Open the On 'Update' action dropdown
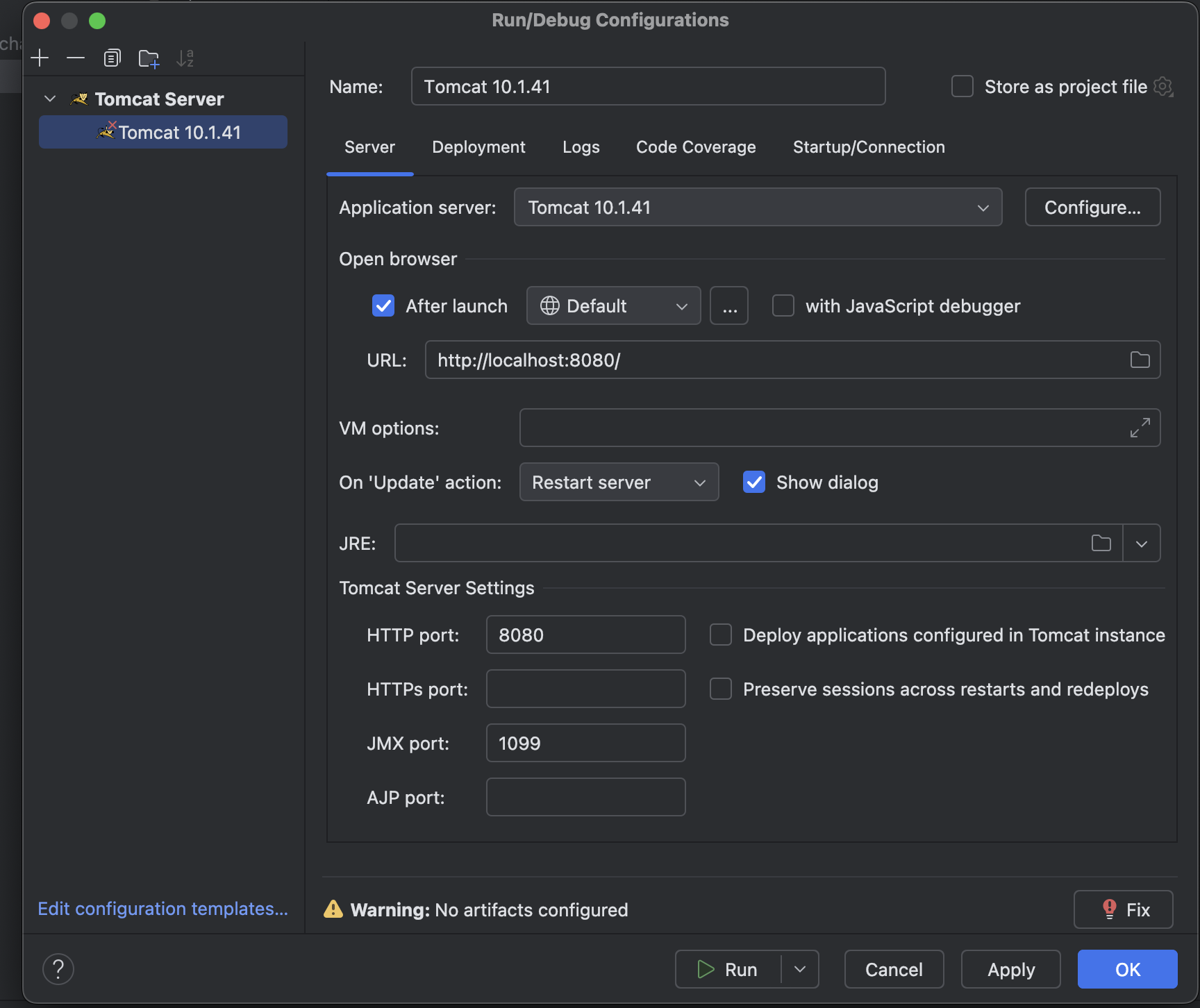The height and width of the screenshot is (1008, 1200). click(x=619, y=482)
